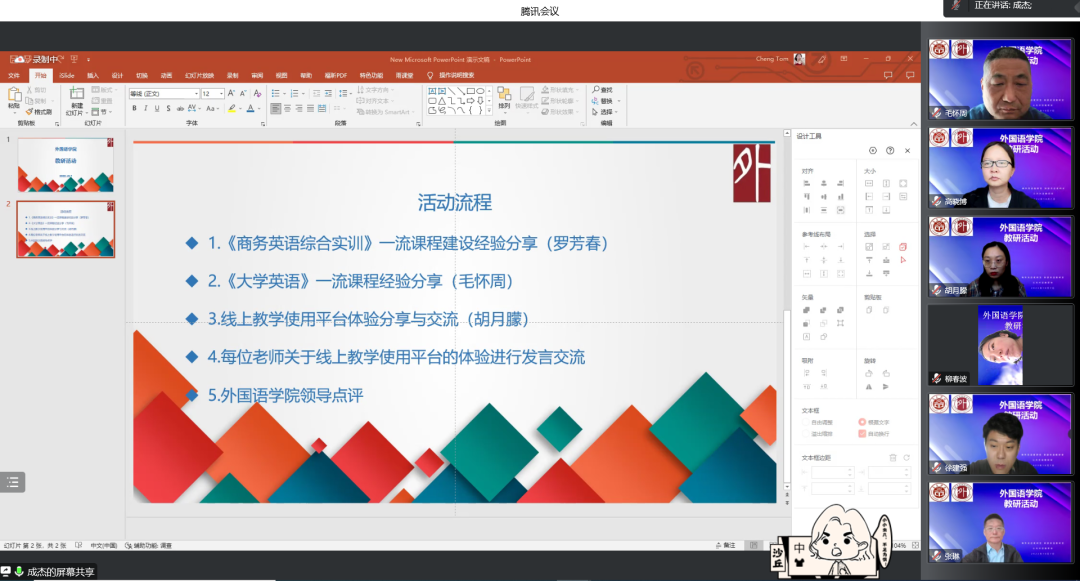Viewport: 1080px width, 581px height.
Task: Click the pen icon beside user avatar
Action: tap(821, 59)
